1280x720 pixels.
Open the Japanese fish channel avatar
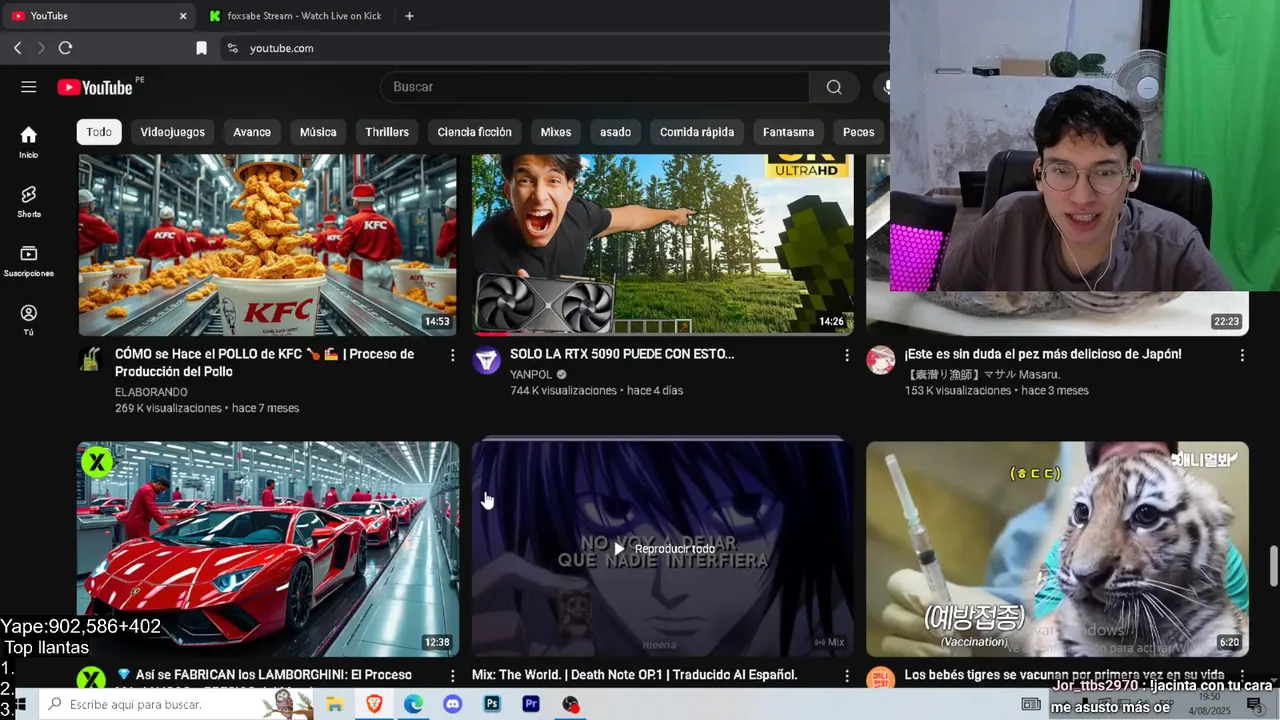click(x=880, y=360)
